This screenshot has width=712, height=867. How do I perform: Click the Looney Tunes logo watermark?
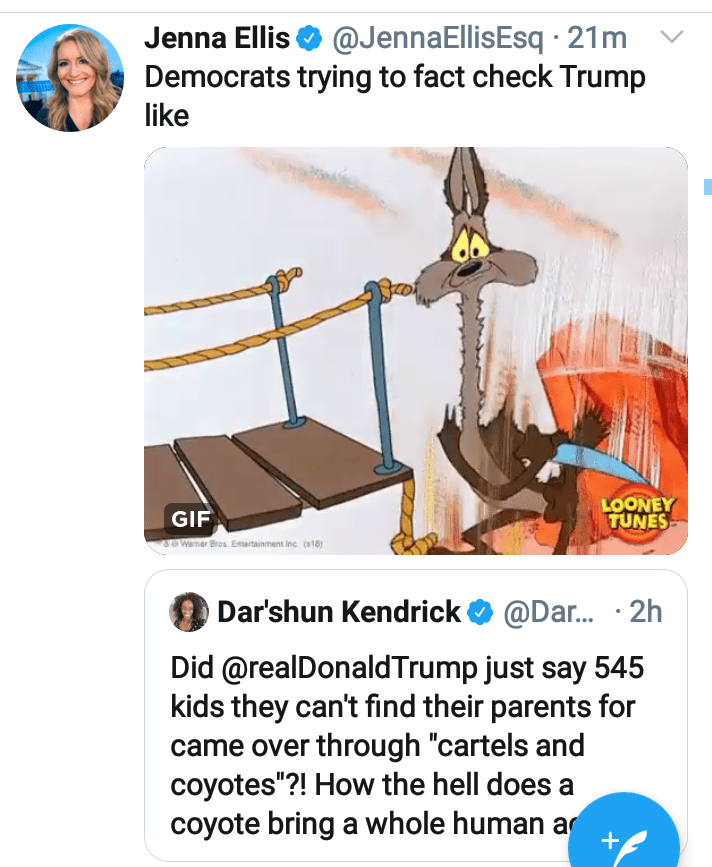636,512
